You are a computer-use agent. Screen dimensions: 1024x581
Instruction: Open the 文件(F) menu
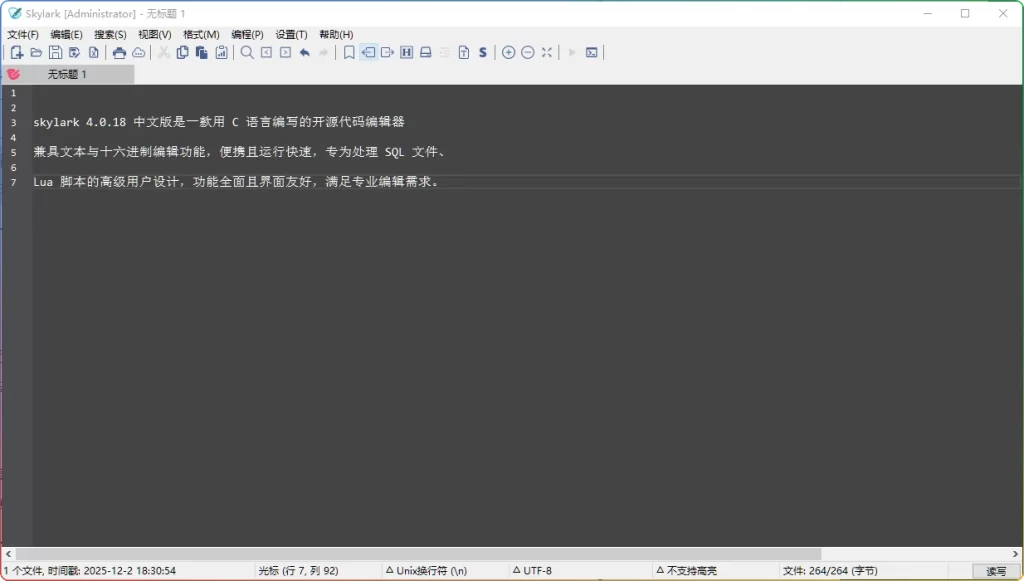pos(24,33)
